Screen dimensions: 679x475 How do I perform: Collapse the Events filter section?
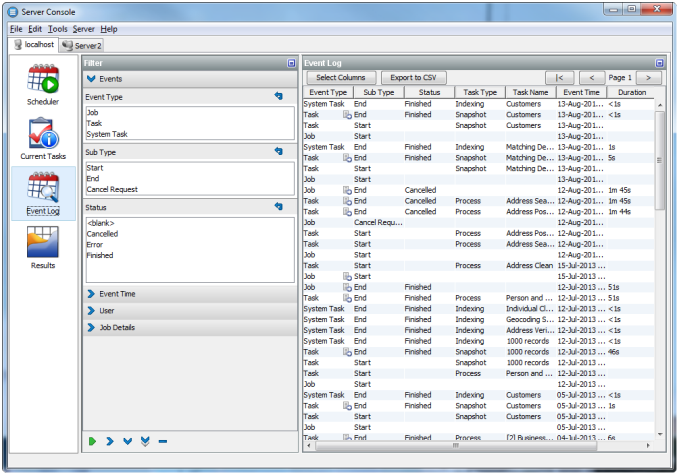pos(91,79)
